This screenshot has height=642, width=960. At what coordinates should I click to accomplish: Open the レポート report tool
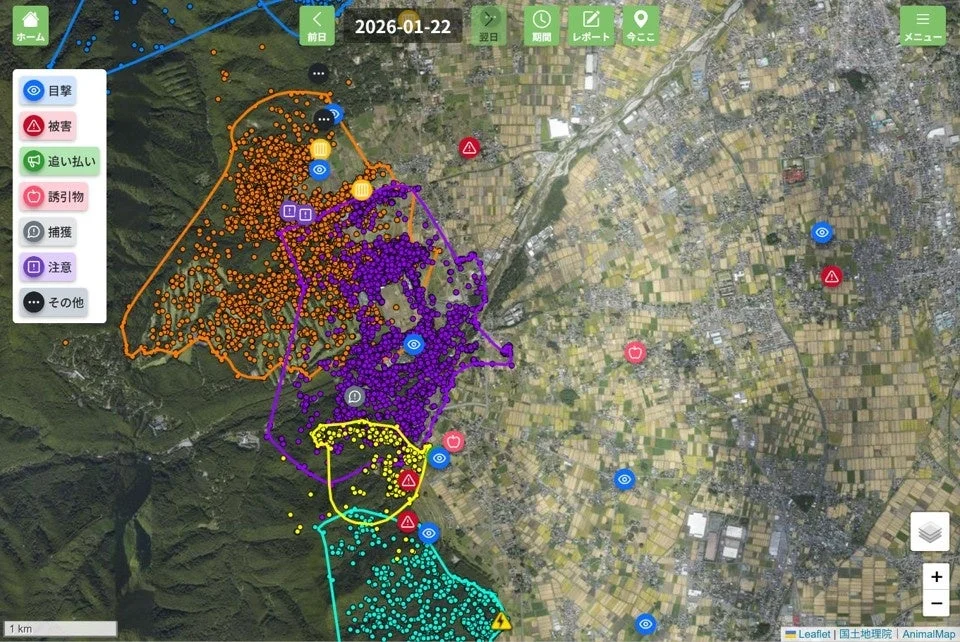click(593, 24)
